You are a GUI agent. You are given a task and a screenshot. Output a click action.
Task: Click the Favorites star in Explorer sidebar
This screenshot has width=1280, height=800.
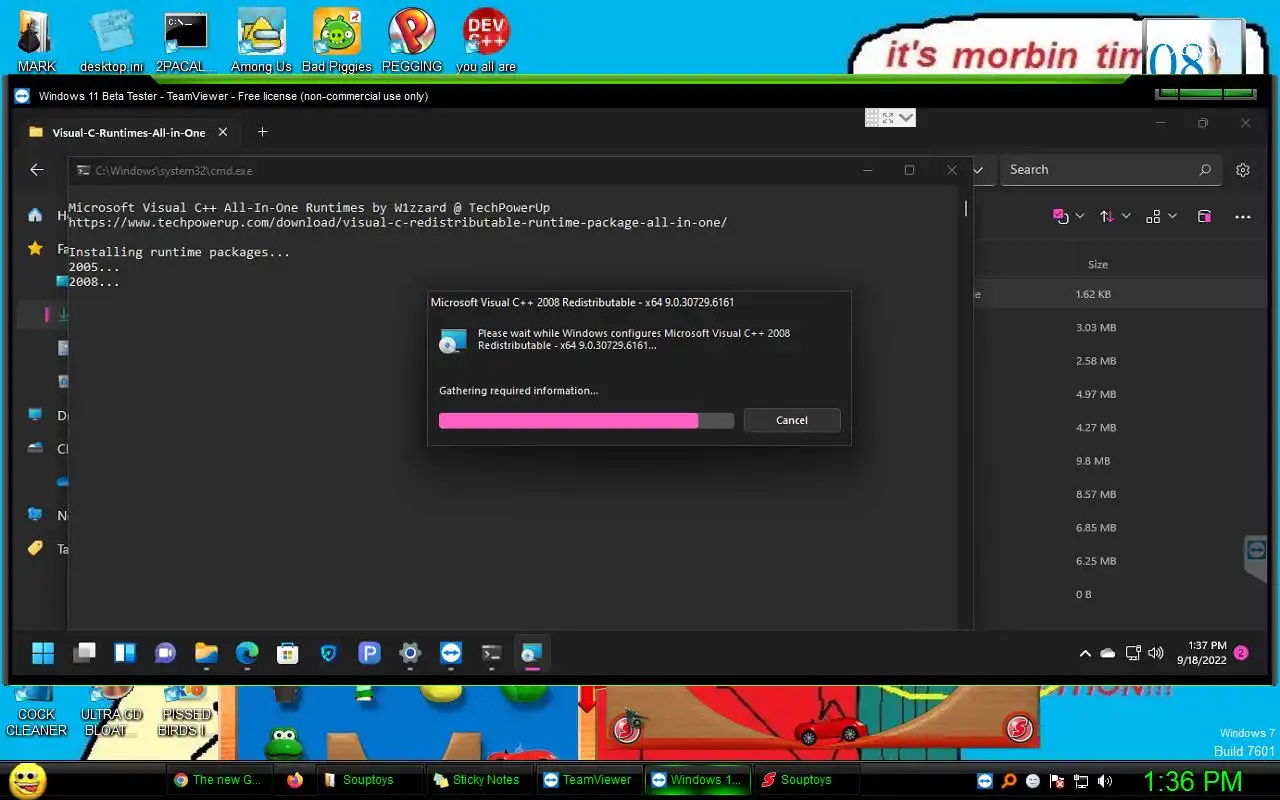[36, 248]
